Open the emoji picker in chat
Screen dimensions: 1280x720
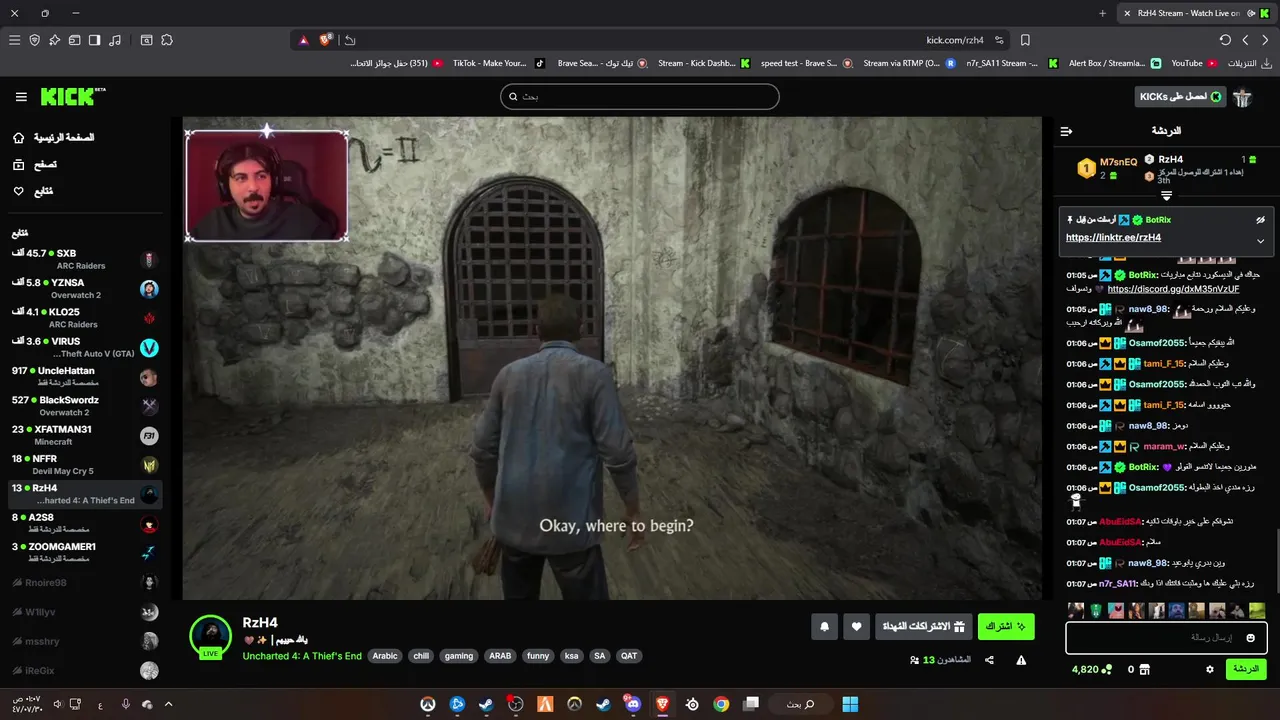pyautogui.click(x=1250, y=638)
